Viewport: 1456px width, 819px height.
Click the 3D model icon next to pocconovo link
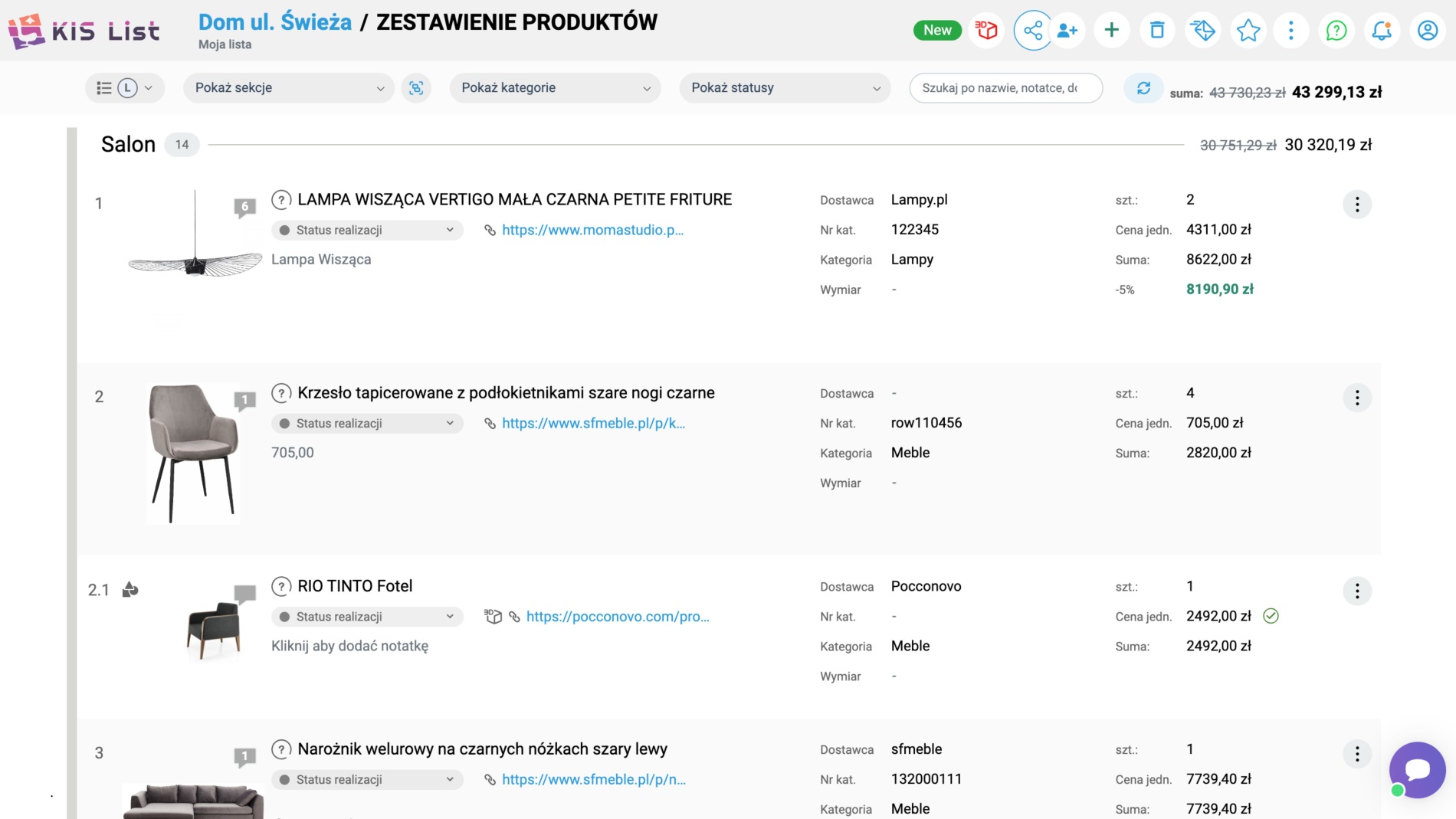[493, 617]
